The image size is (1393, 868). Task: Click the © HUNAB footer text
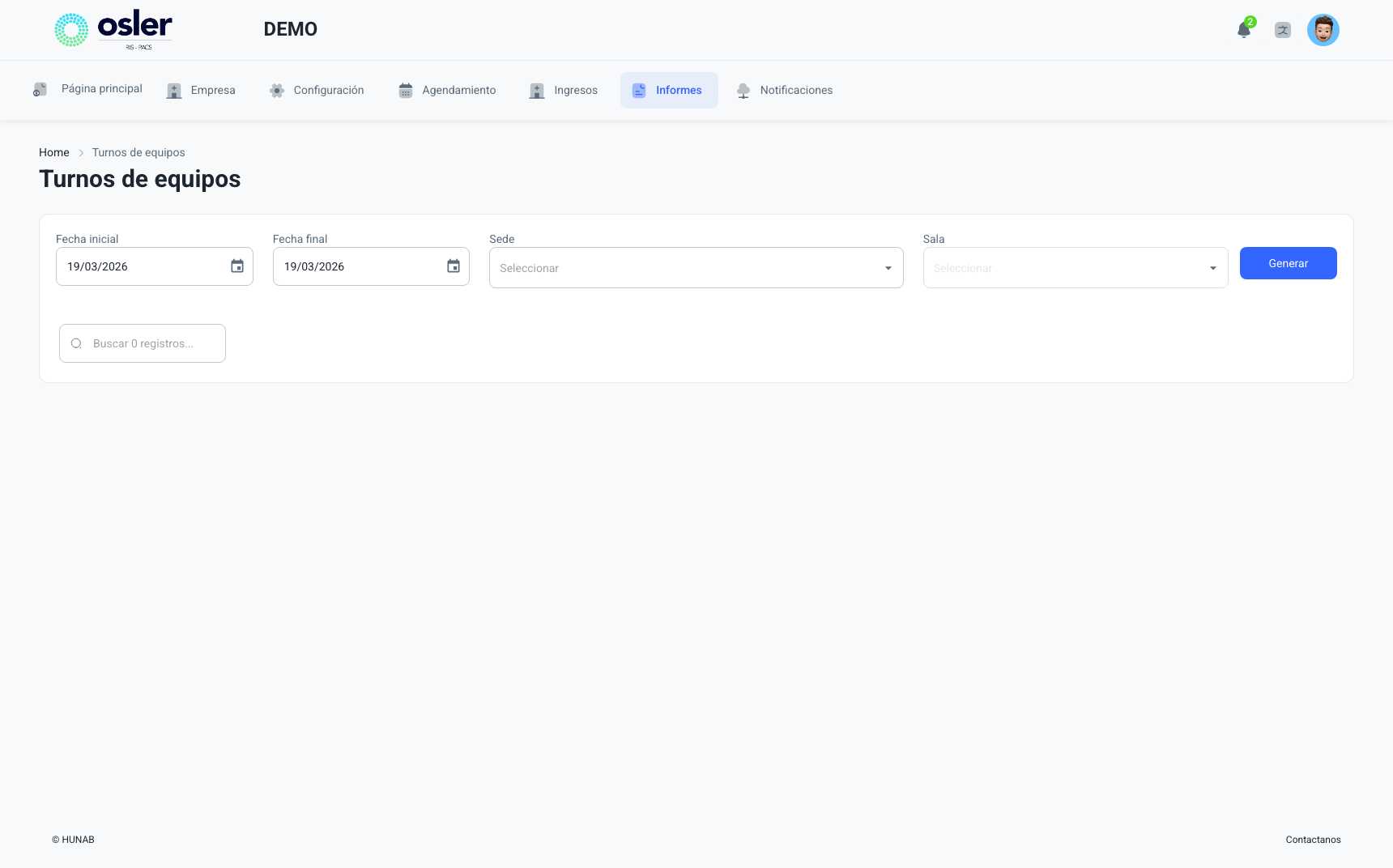[73, 840]
